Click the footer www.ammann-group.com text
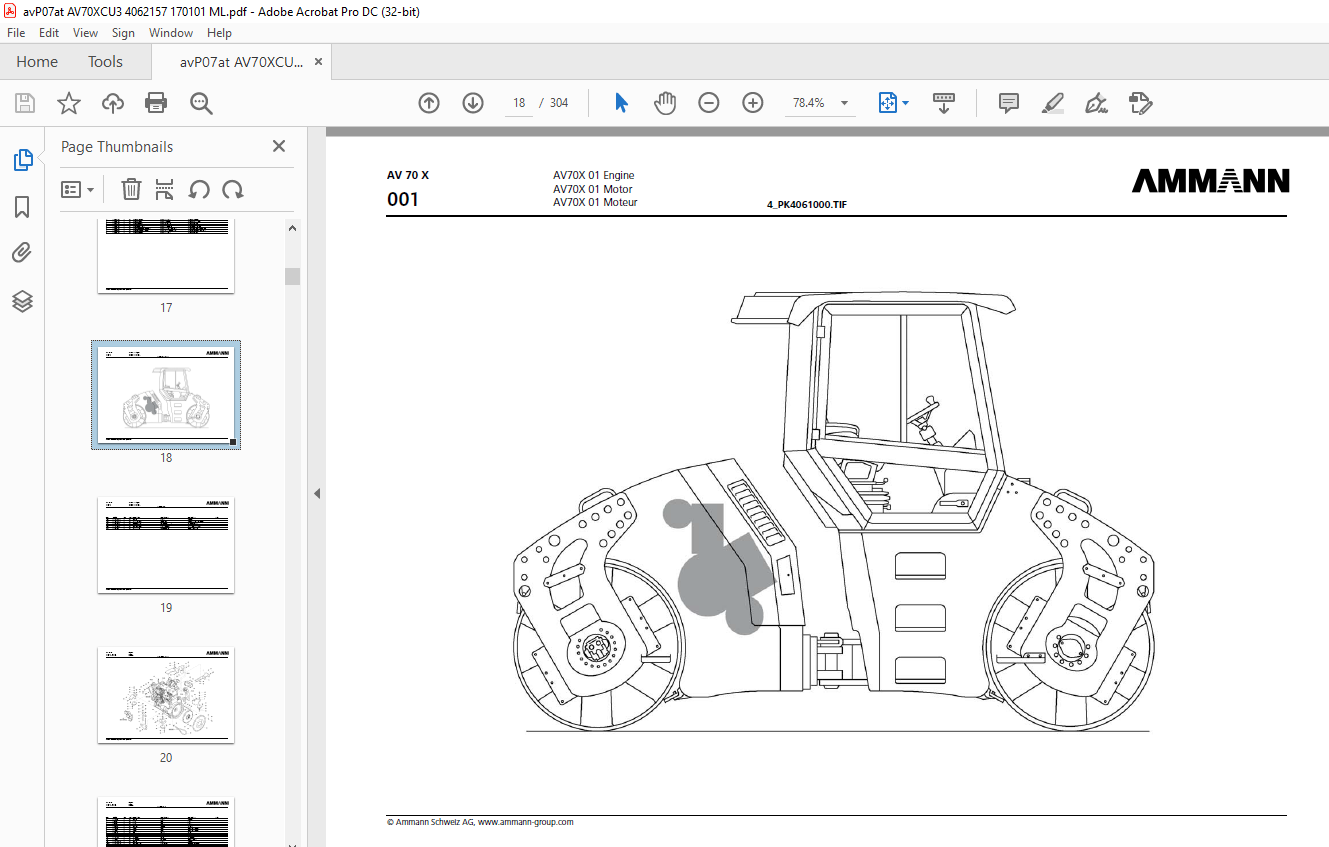Image resolution: width=1329 pixels, height=847 pixels. coord(526,822)
